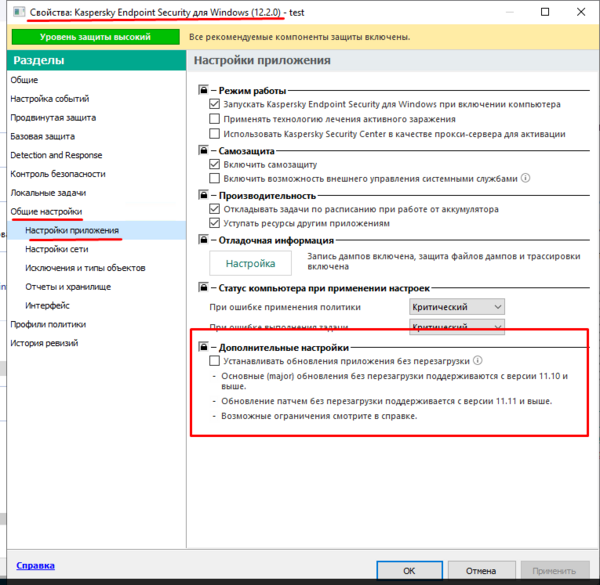Toggle lock icon for Производительность section
This screenshot has height=585, width=600.
coord(203,195)
